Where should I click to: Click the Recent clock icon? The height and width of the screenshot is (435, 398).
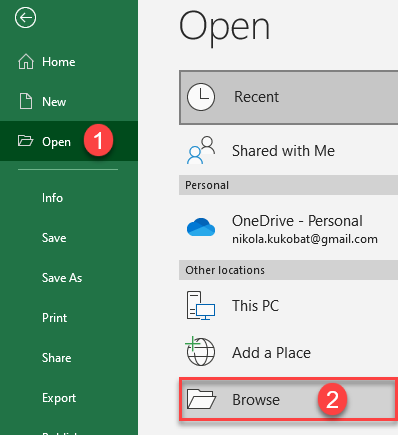[x=201, y=97]
